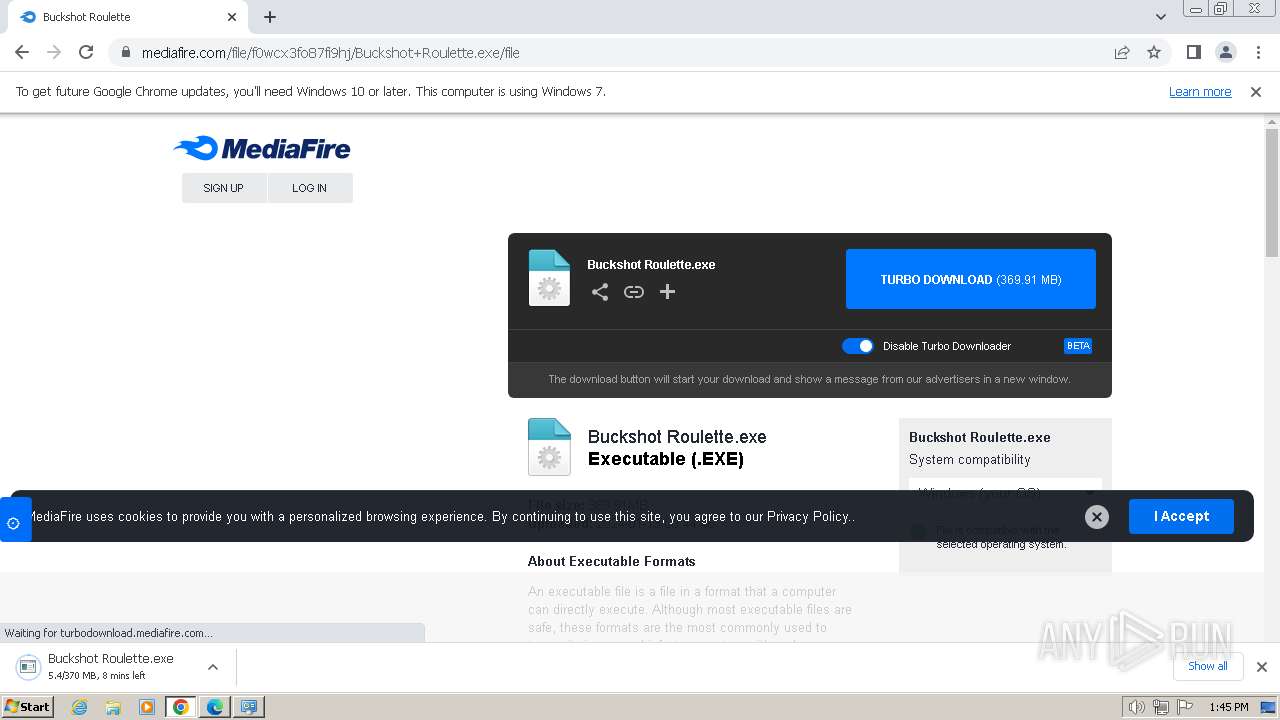The image size is (1280, 720).
Task: Open Chrome side panel
Action: 1194,52
